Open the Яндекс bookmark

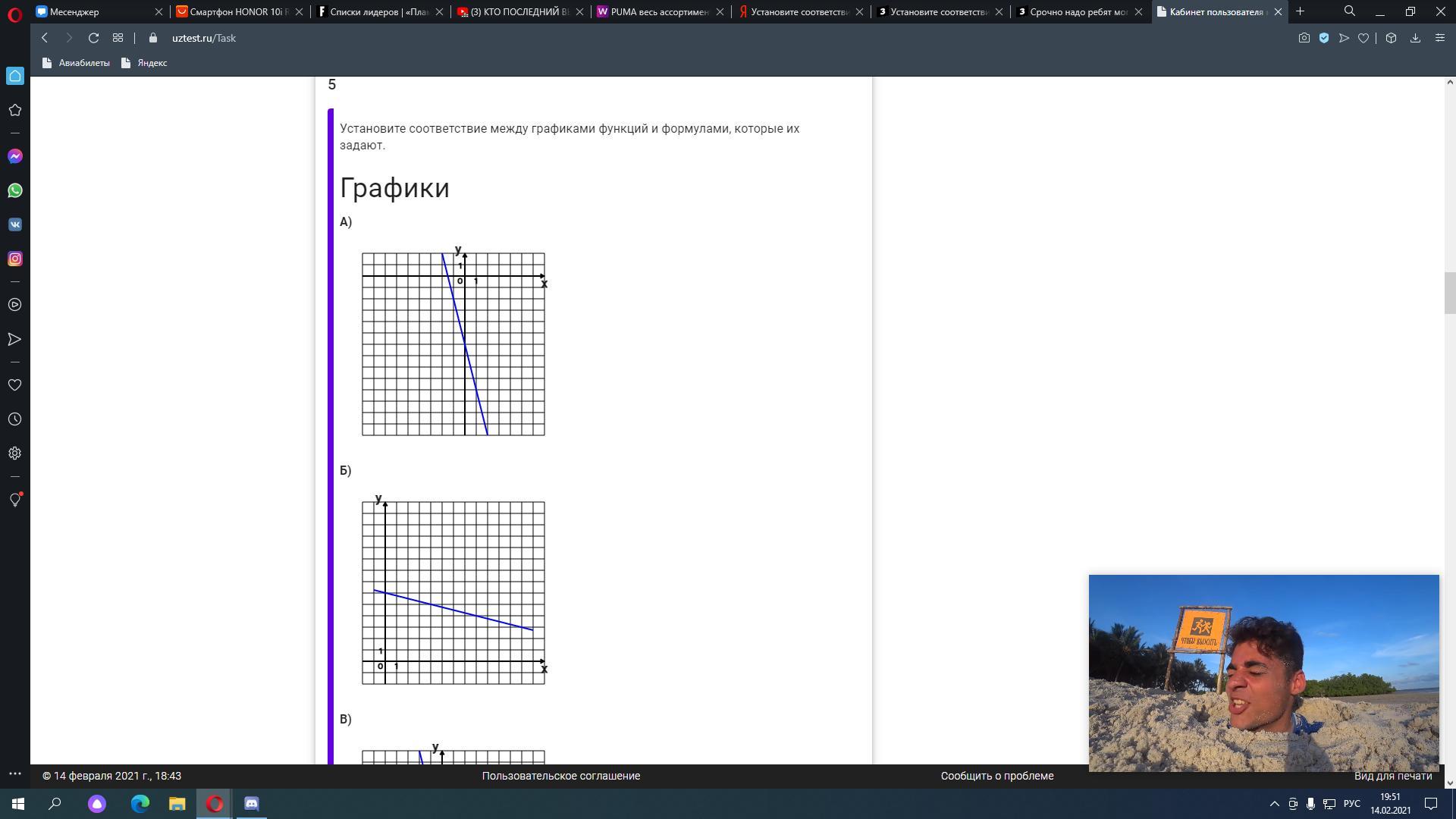pos(144,63)
